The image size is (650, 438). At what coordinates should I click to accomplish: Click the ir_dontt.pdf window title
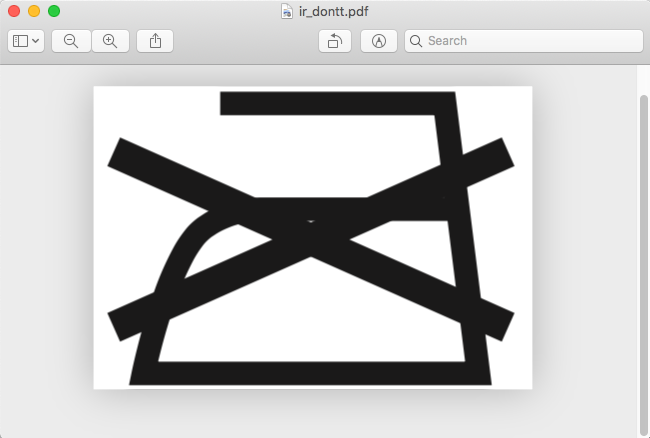point(334,11)
